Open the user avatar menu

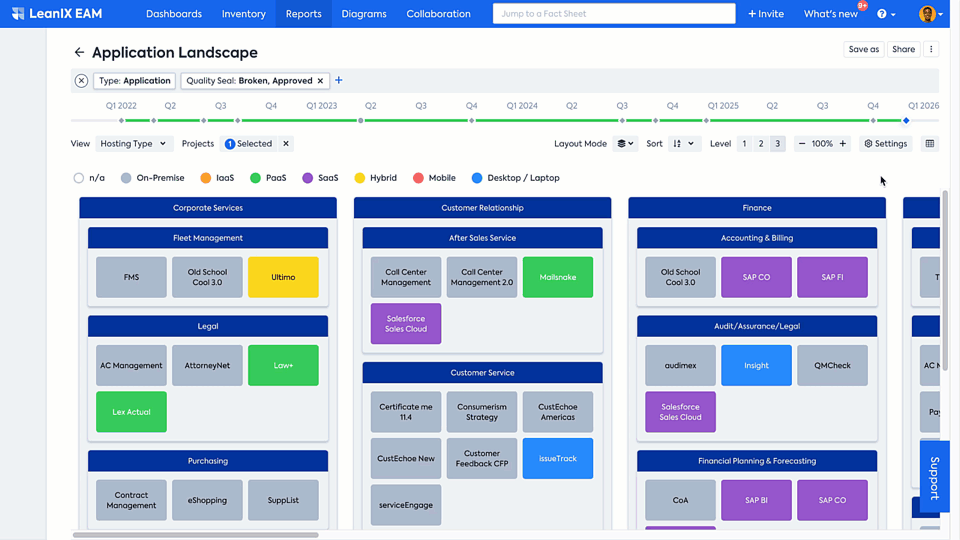[x=931, y=13]
